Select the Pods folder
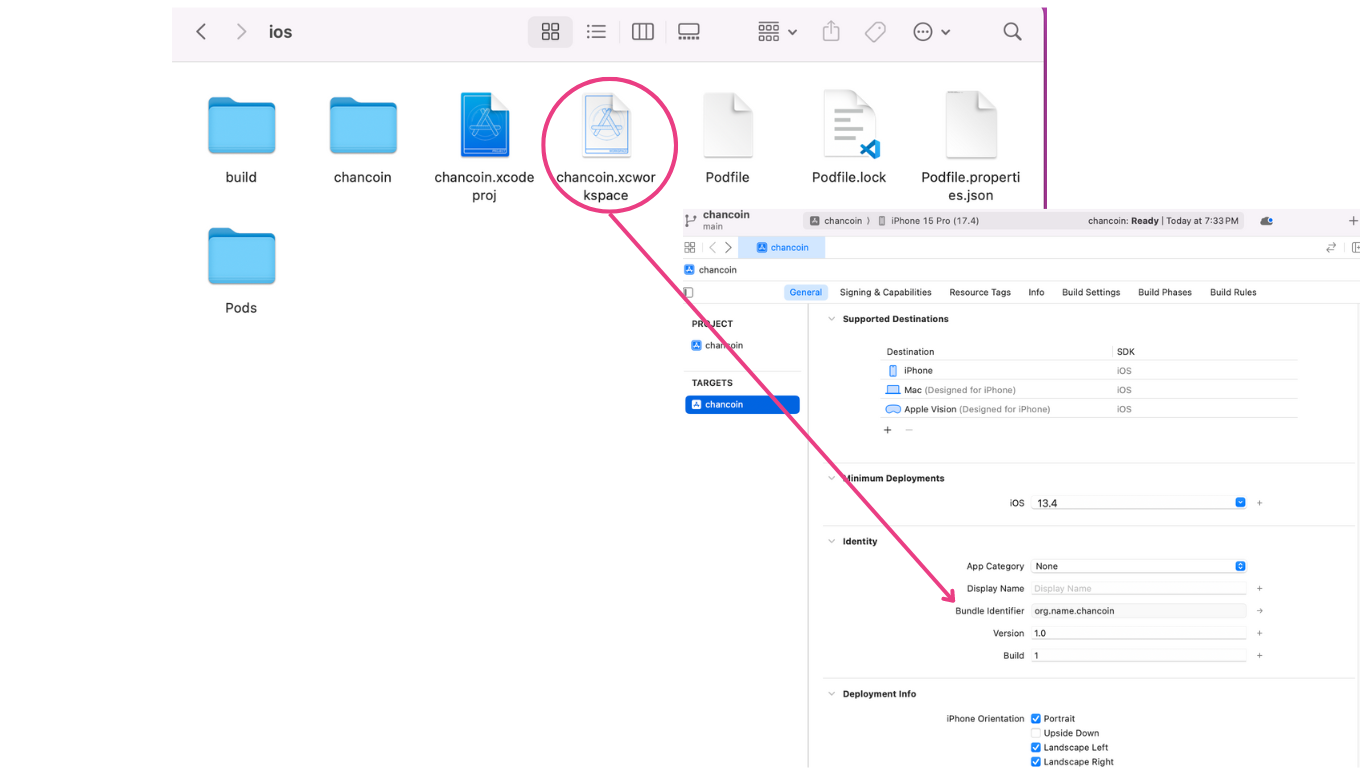The image size is (1366, 768). click(241, 257)
